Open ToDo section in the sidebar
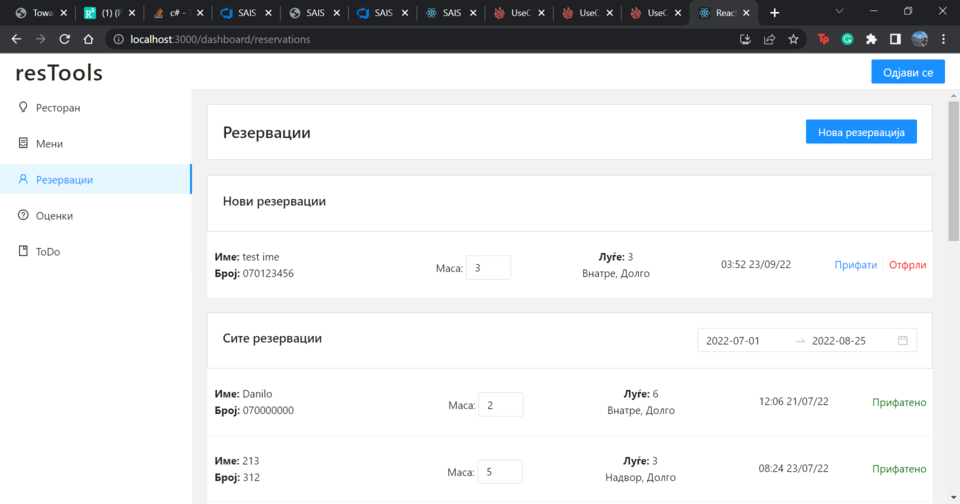The width and height of the screenshot is (960, 504). 48,252
